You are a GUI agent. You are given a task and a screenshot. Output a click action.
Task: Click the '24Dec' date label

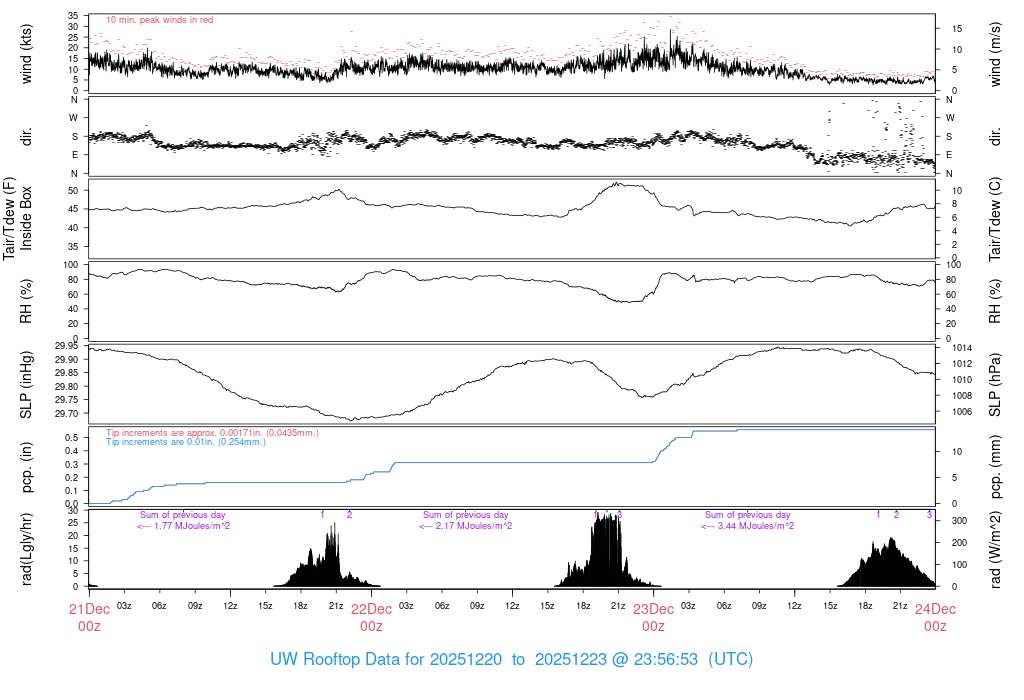(x=935, y=609)
